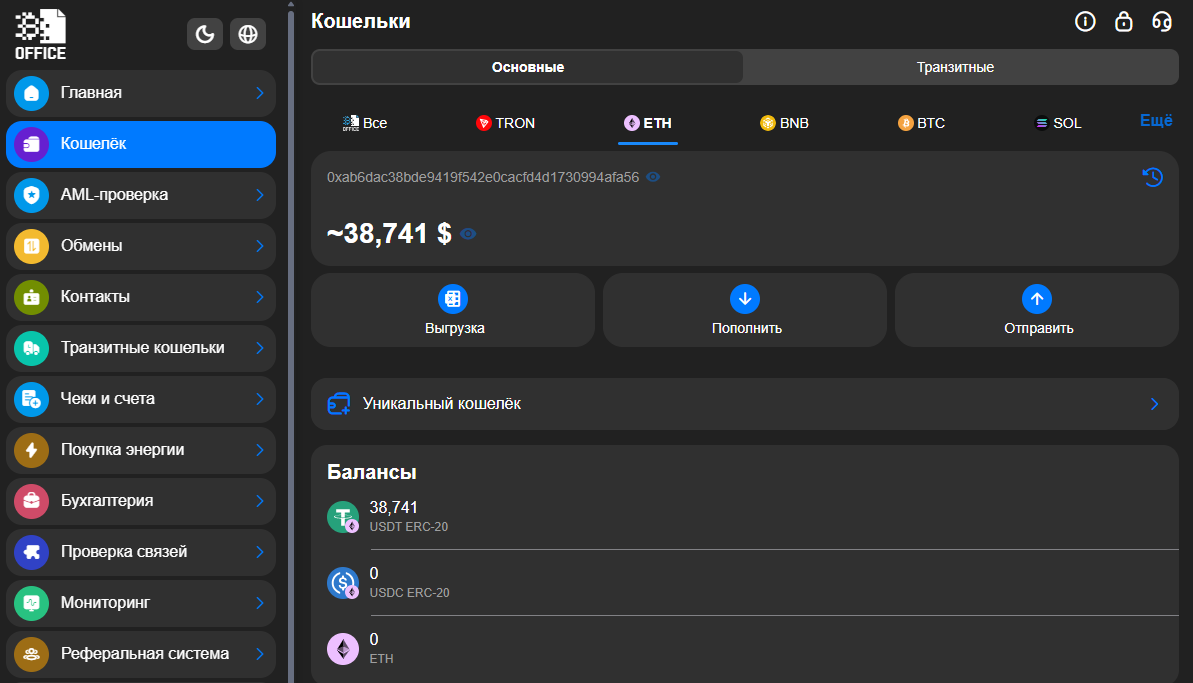The width and height of the screenshot is (1193, 683).
Task: Click the USDT ERC-20 token icon
Action: click(343, 516)
